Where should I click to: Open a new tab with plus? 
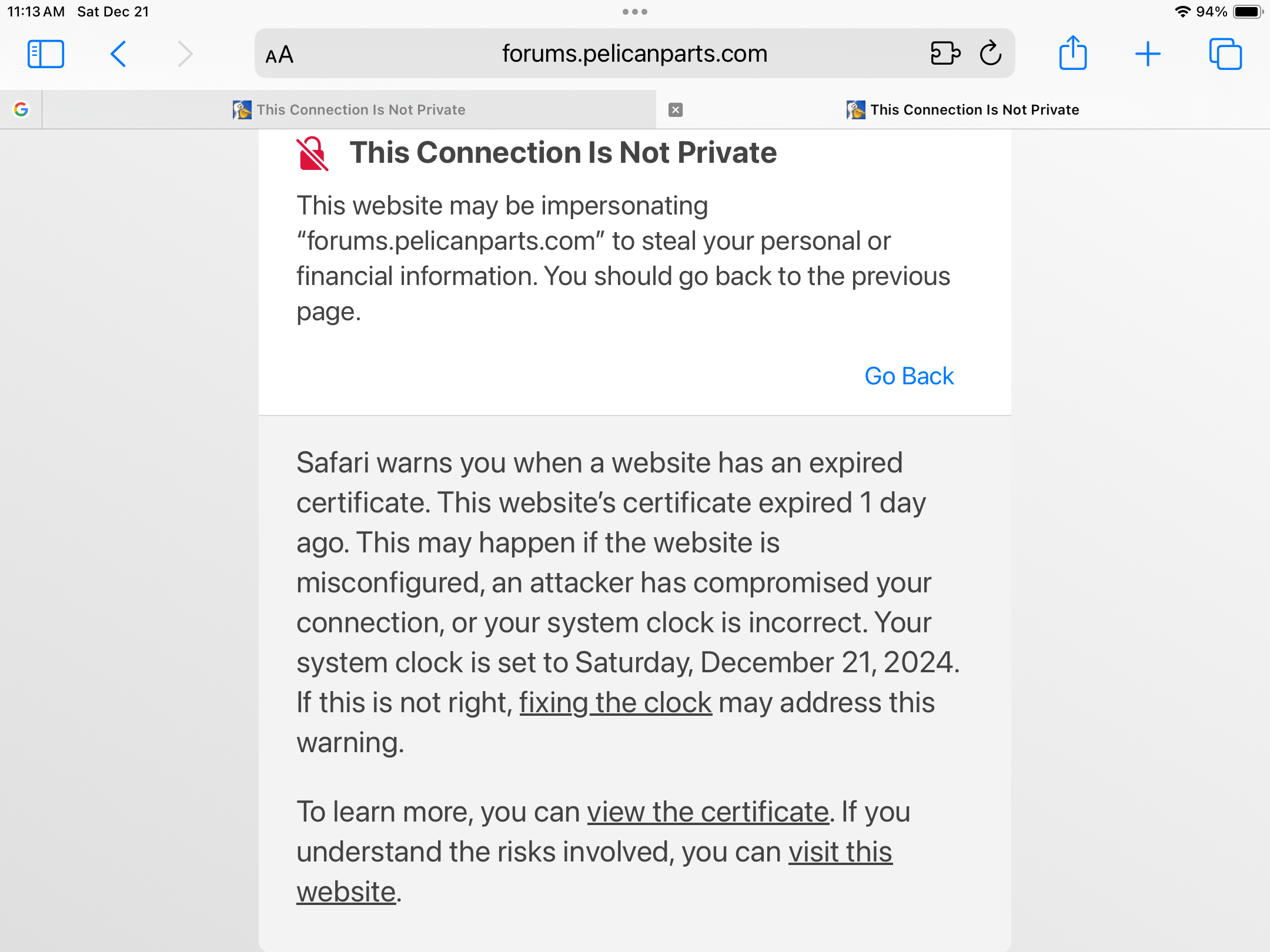1148,54
